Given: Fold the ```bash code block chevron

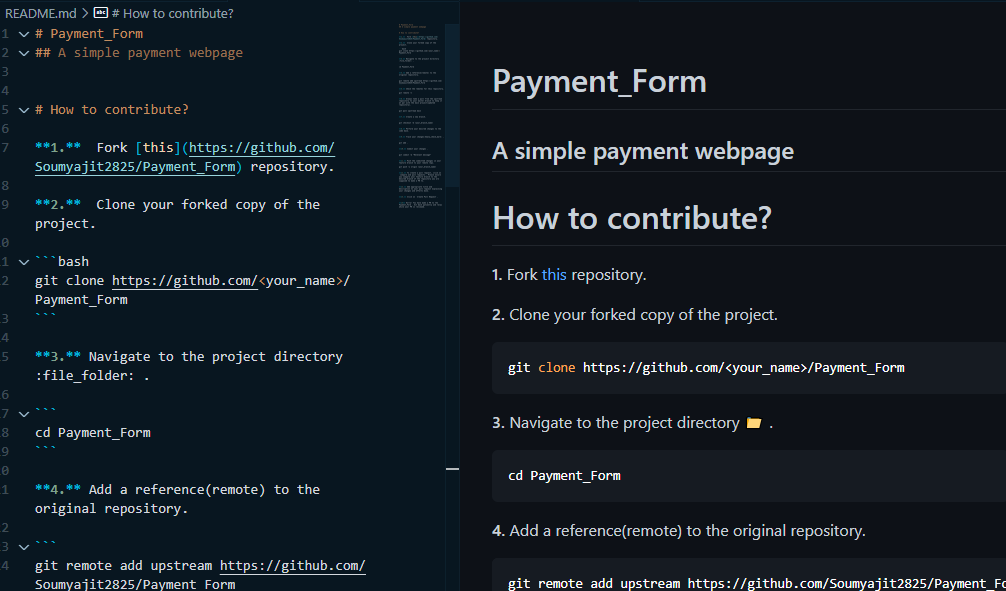Looking at the screenshot, I should [x=24, y=262].
